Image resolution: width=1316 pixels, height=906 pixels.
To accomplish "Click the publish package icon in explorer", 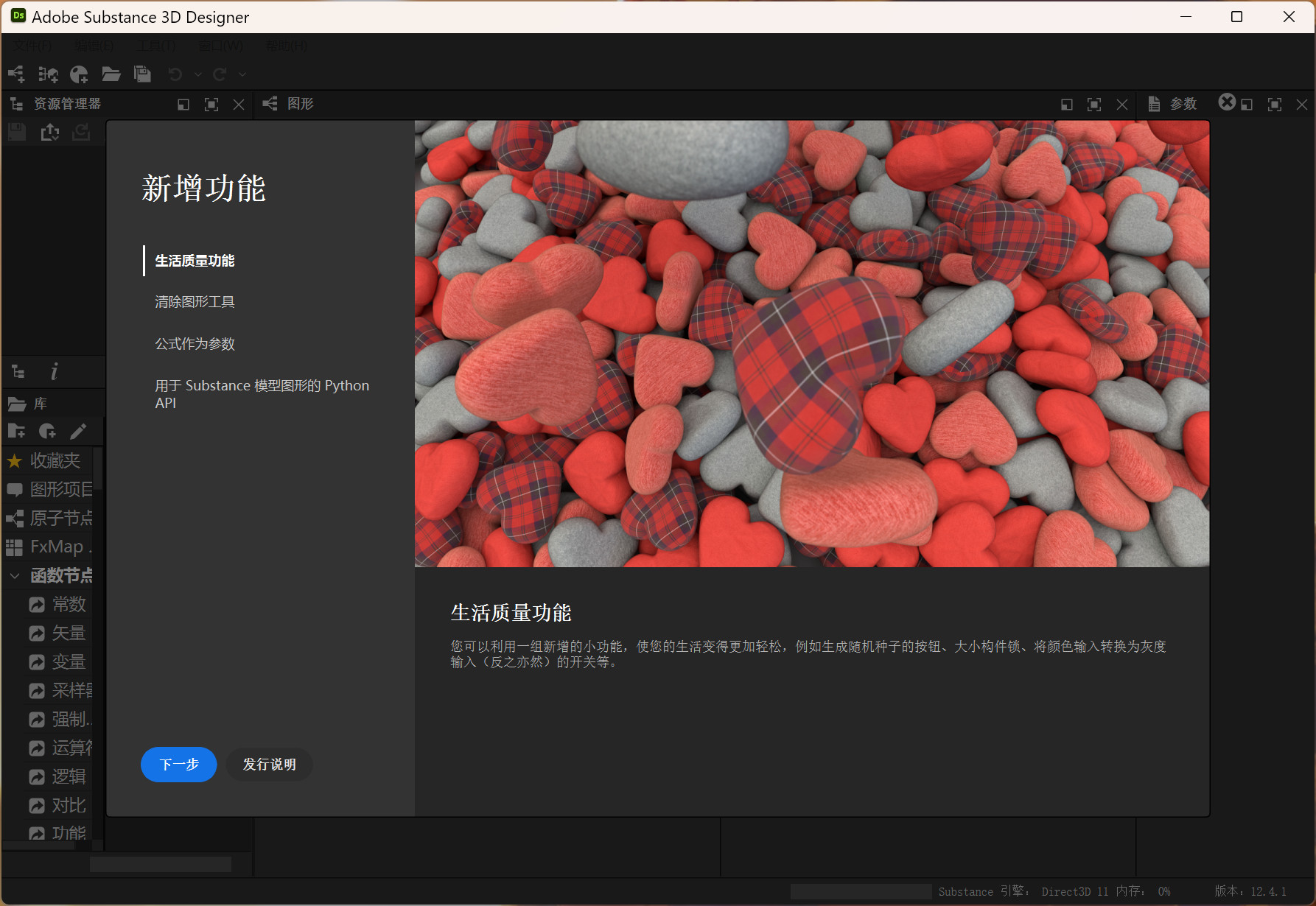I will [50, 132].
